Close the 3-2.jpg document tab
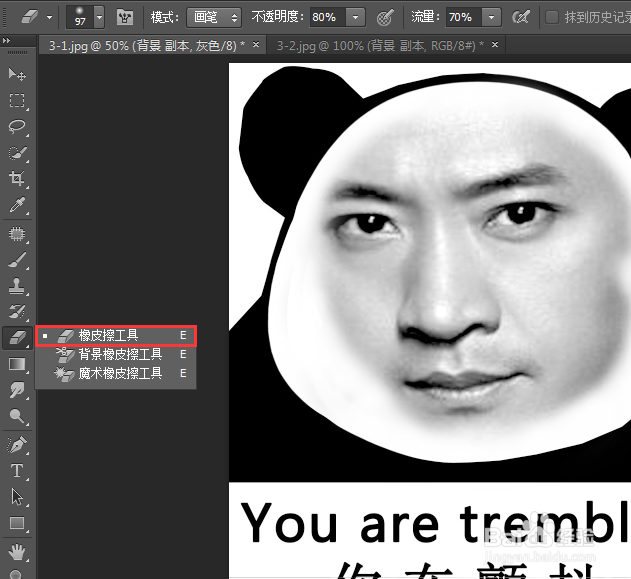This screenshot has width=631, height=579. [495, 45]
